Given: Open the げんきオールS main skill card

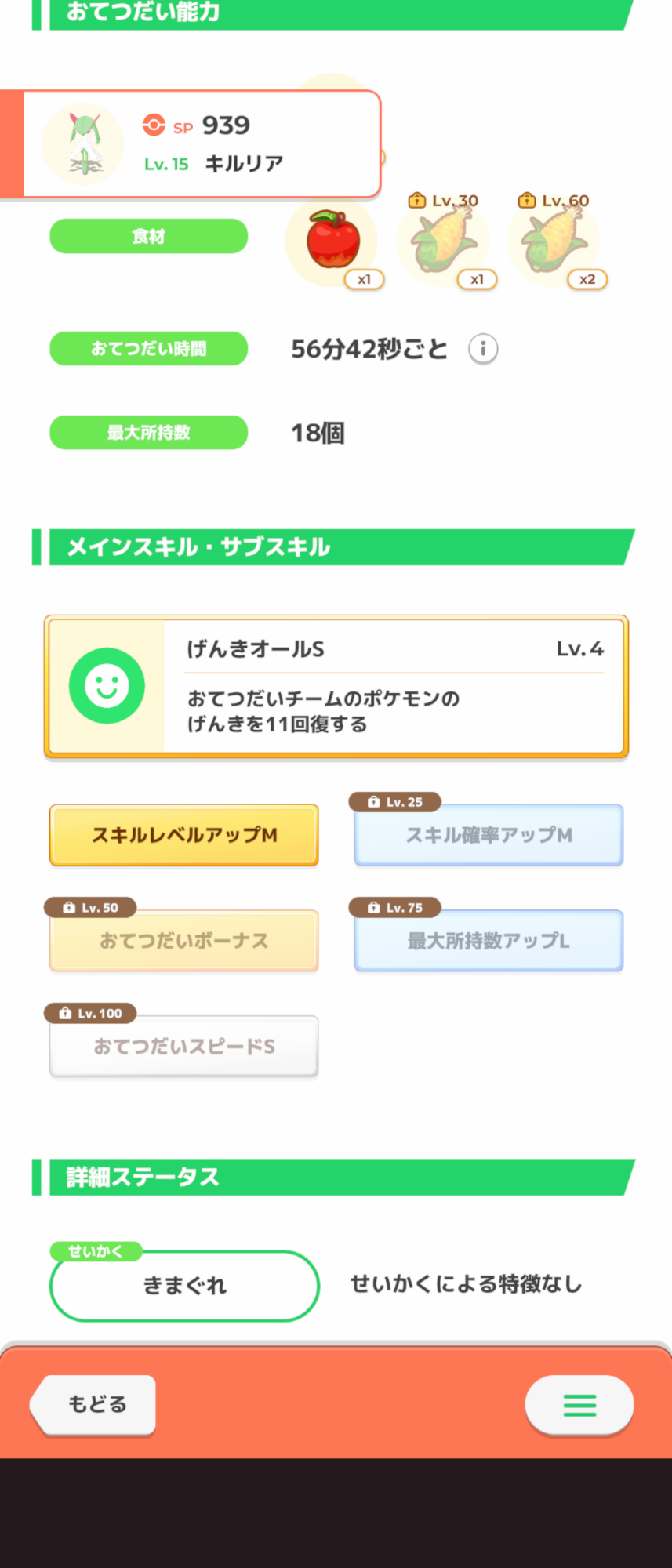Looking at the screenshot, I should coord(336,687).
